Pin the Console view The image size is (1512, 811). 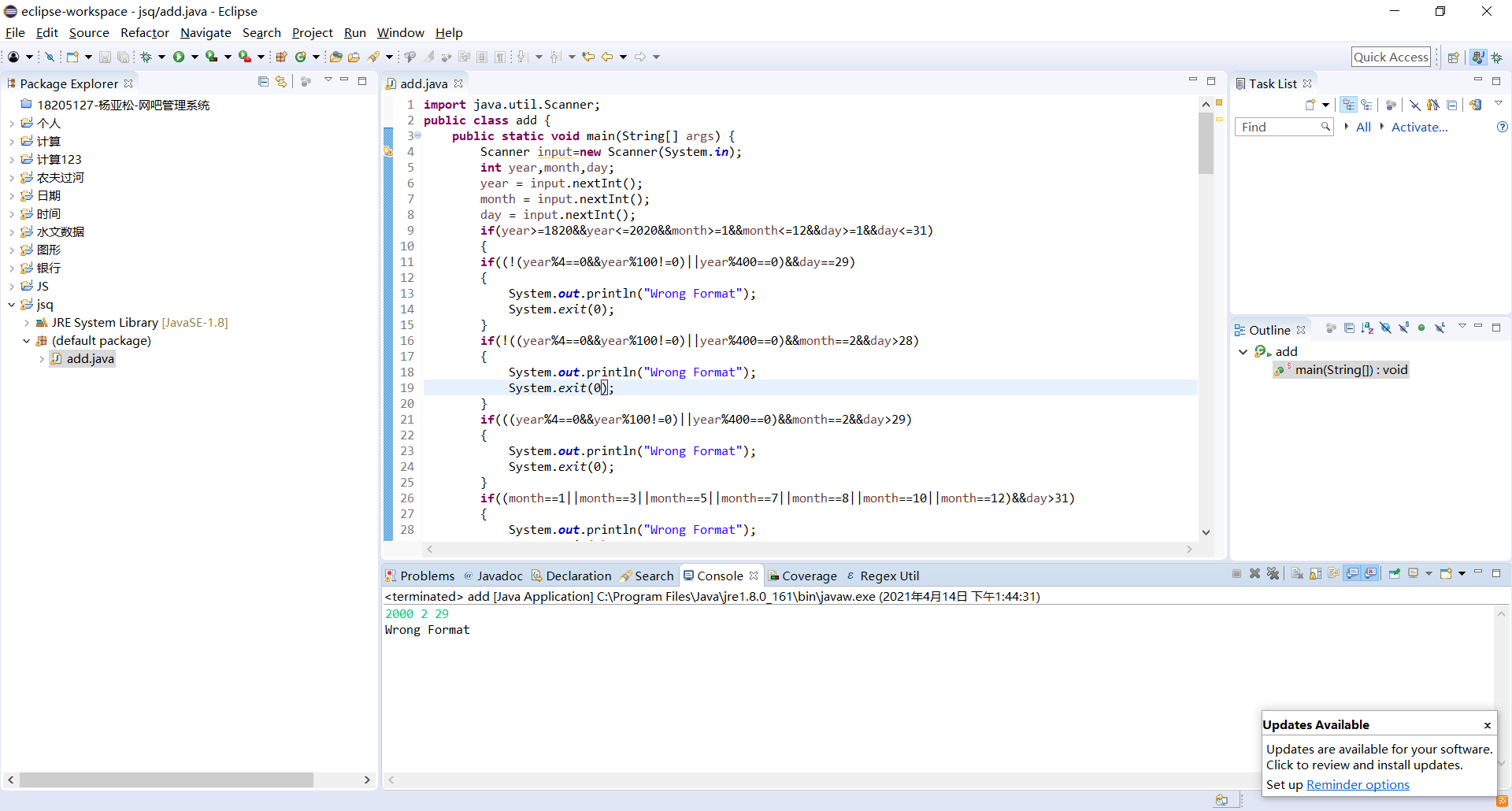1395,574
